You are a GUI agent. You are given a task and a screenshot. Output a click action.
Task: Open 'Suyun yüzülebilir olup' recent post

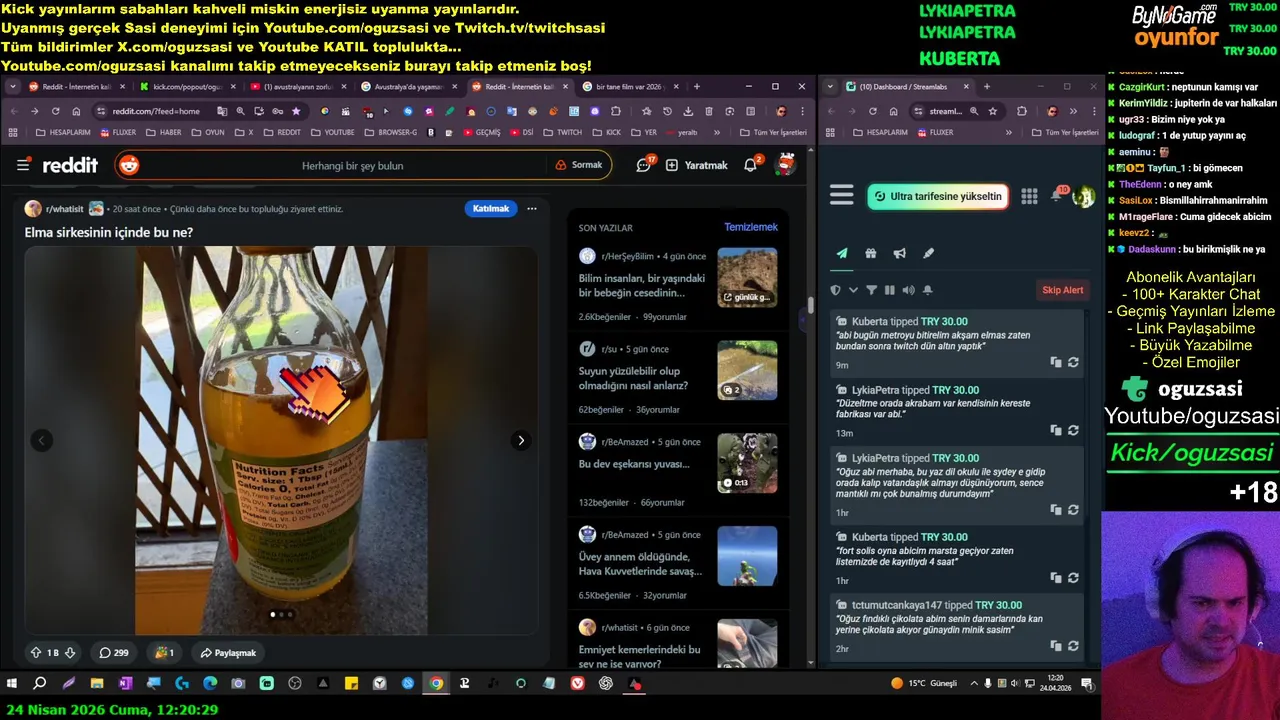pyautogui.click(x=633, y=378)
